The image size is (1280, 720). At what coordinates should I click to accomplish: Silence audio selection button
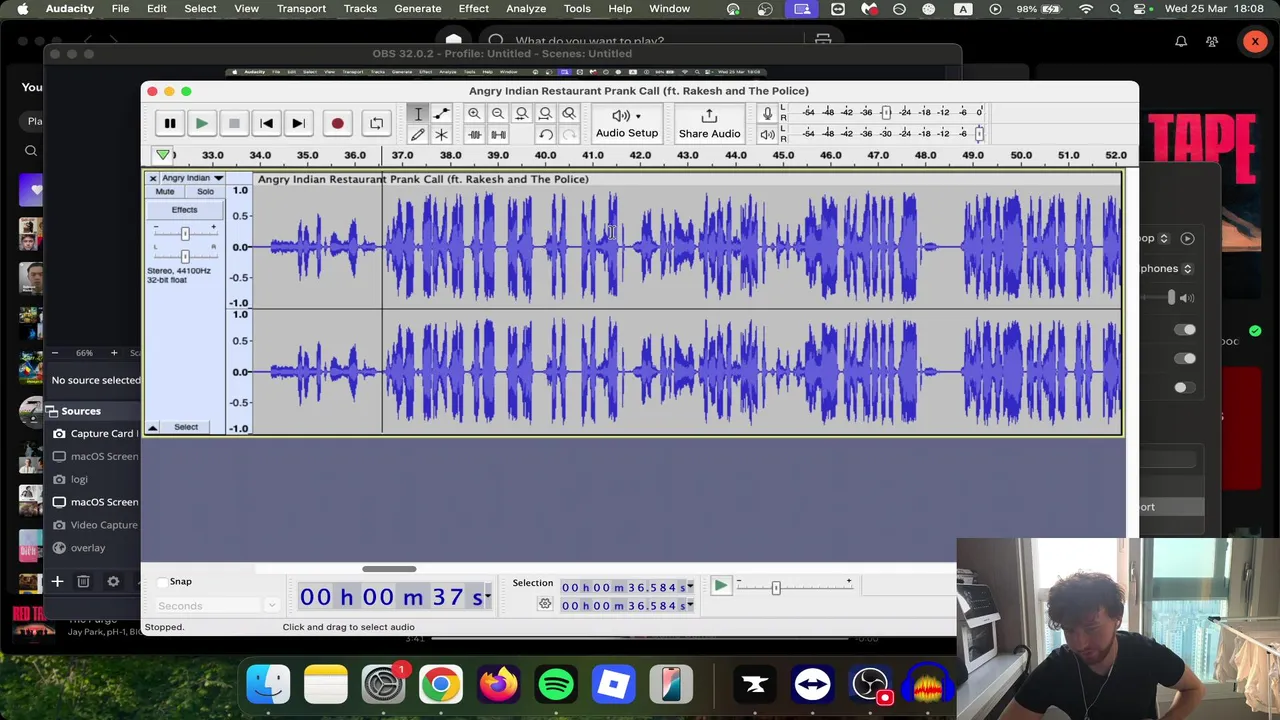498,134
